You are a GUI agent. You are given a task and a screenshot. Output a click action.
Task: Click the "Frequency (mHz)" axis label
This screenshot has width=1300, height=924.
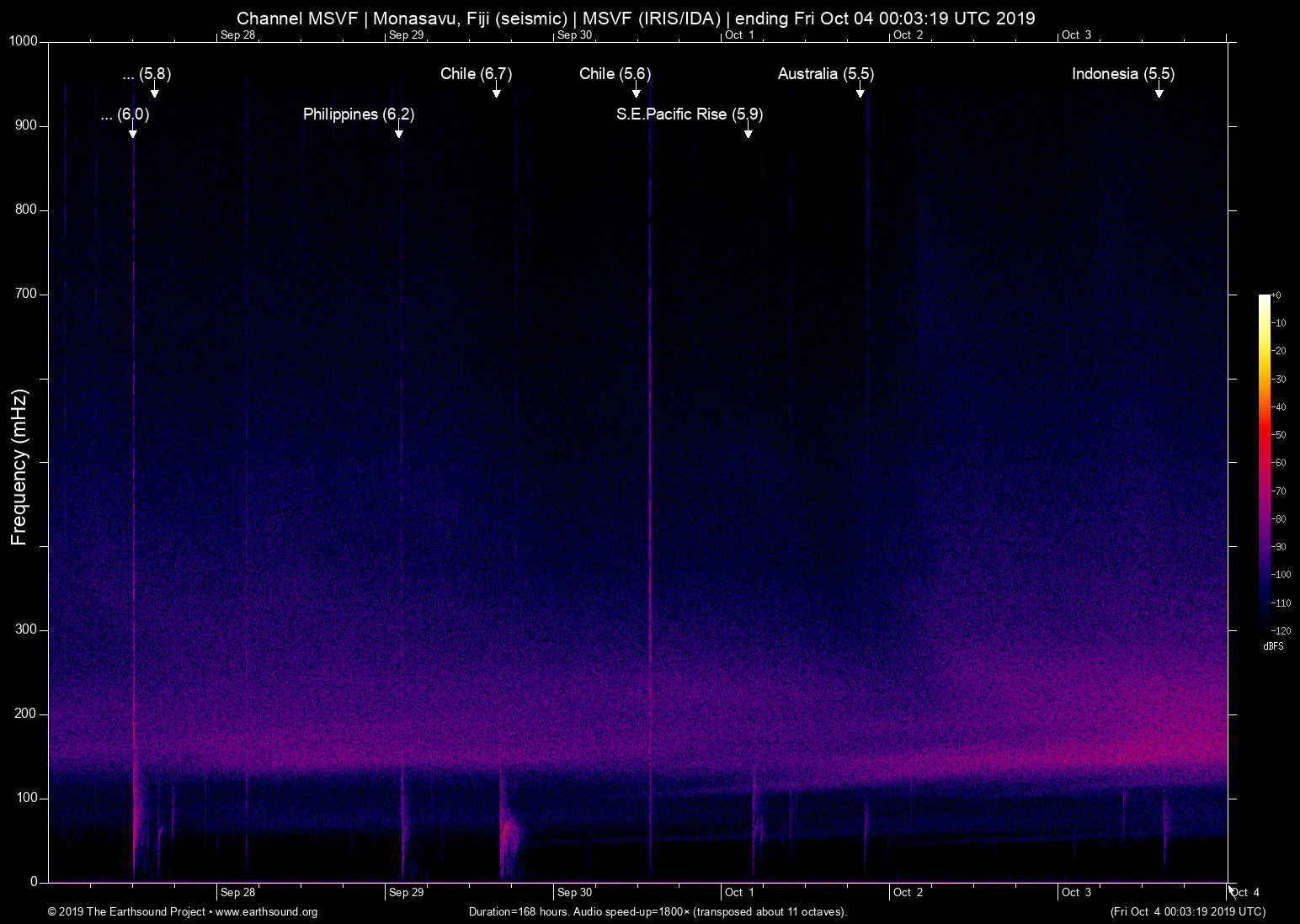[19, 467]
